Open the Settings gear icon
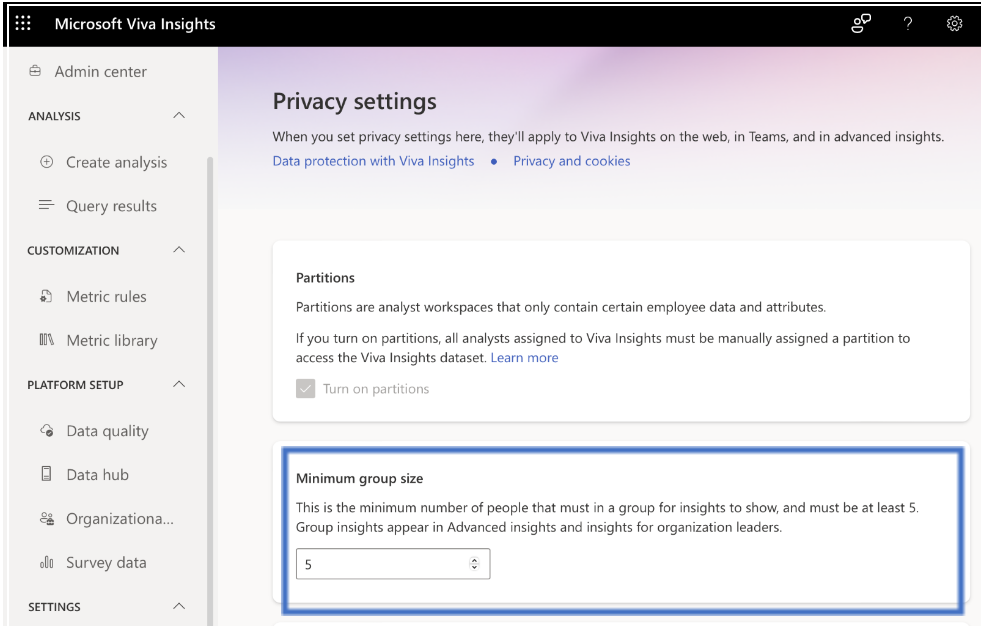 click(x=954, y=24)
